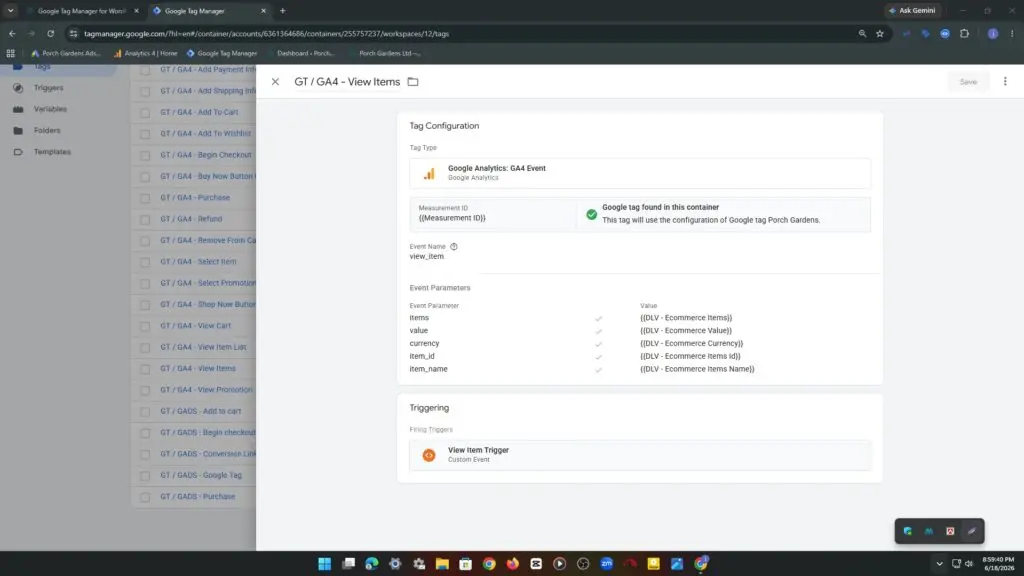Click the Templates sidebar icon

pyautogui.click(x=18, y=152)
